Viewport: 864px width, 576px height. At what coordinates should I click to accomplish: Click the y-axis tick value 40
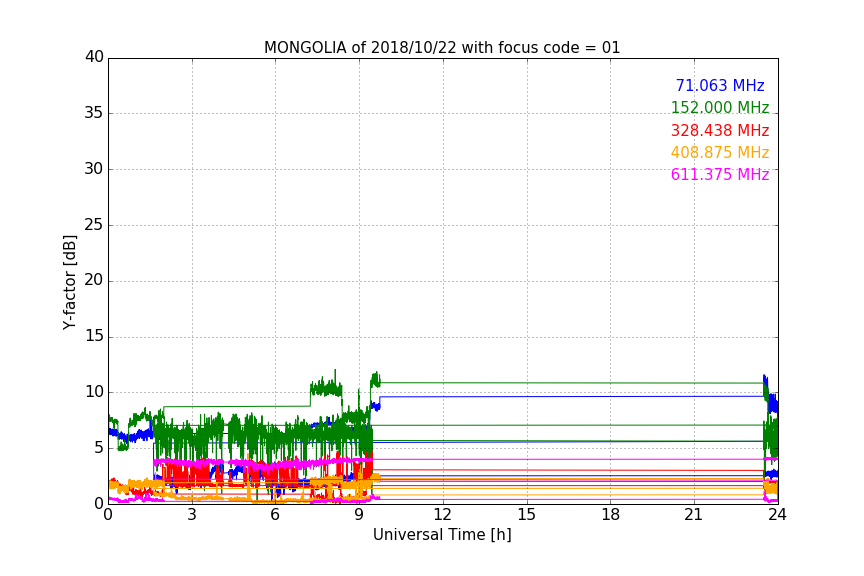click(94, 57)
